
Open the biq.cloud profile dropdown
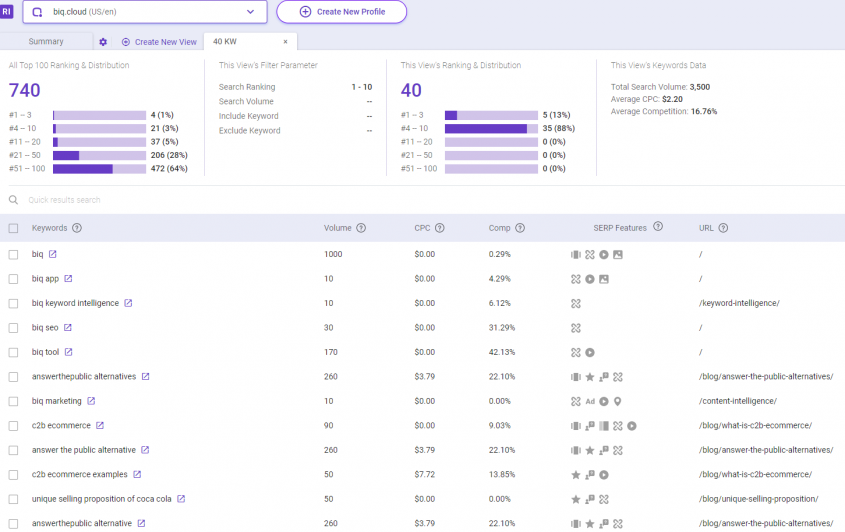(144, 12)
